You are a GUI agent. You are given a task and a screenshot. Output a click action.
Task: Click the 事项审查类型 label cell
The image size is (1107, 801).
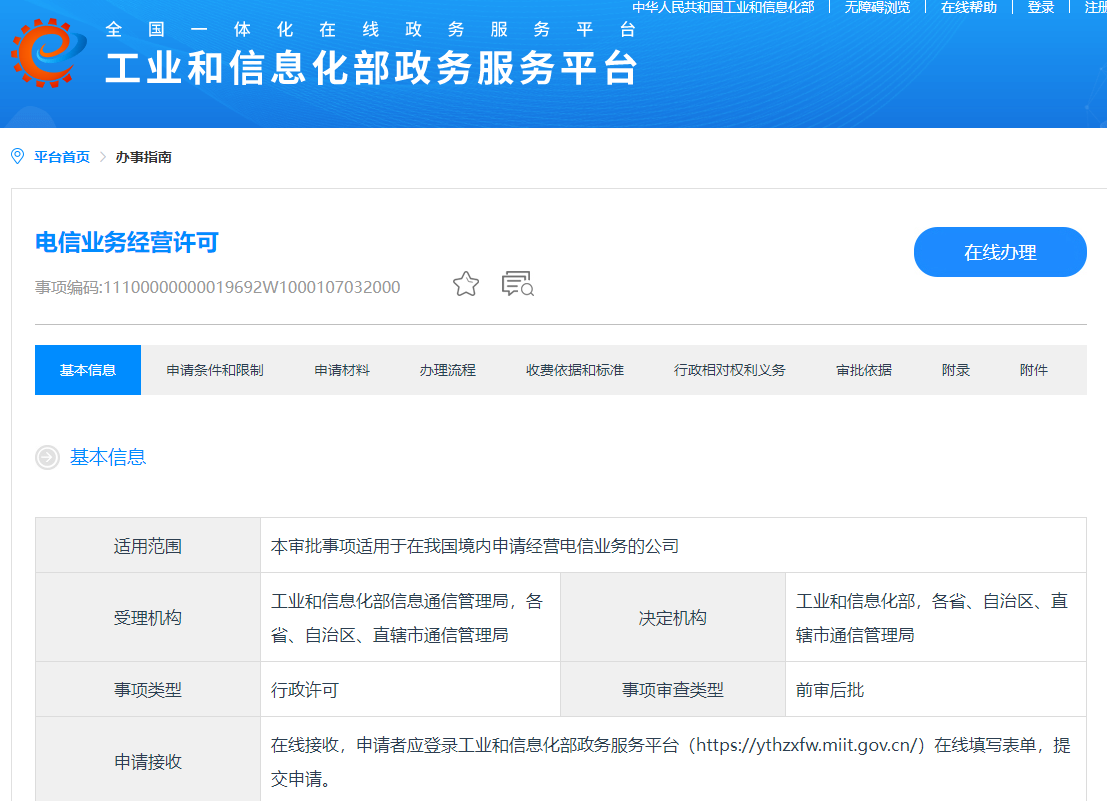point(673,689)
